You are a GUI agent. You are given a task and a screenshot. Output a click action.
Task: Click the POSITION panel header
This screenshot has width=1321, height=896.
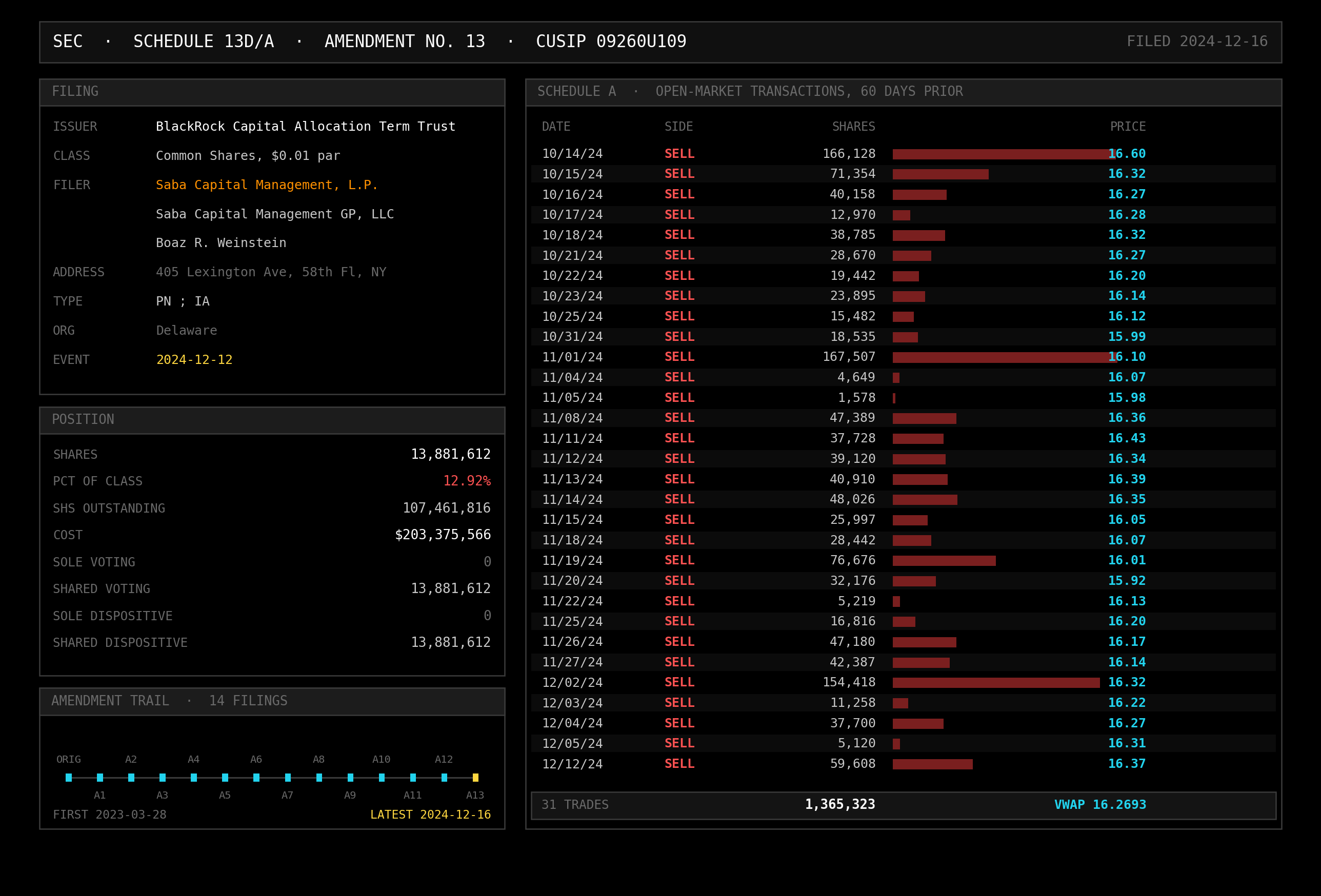[x=272, y=420]
